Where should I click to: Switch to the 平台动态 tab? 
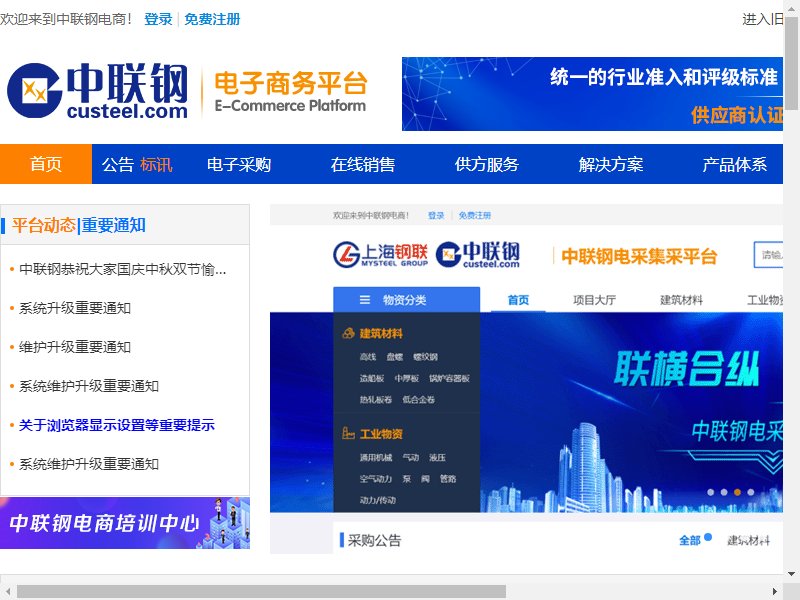click(x=44, y=225)
